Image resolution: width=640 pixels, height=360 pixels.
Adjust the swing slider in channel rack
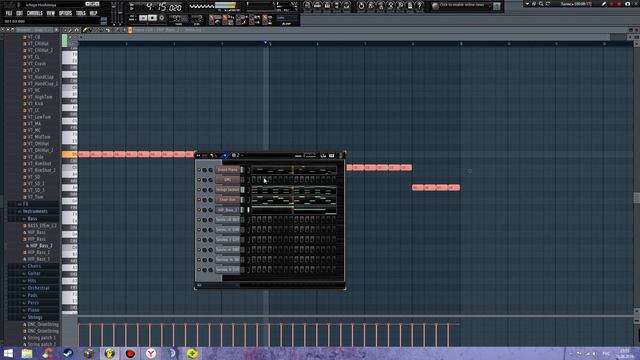(x=310, y=156)
